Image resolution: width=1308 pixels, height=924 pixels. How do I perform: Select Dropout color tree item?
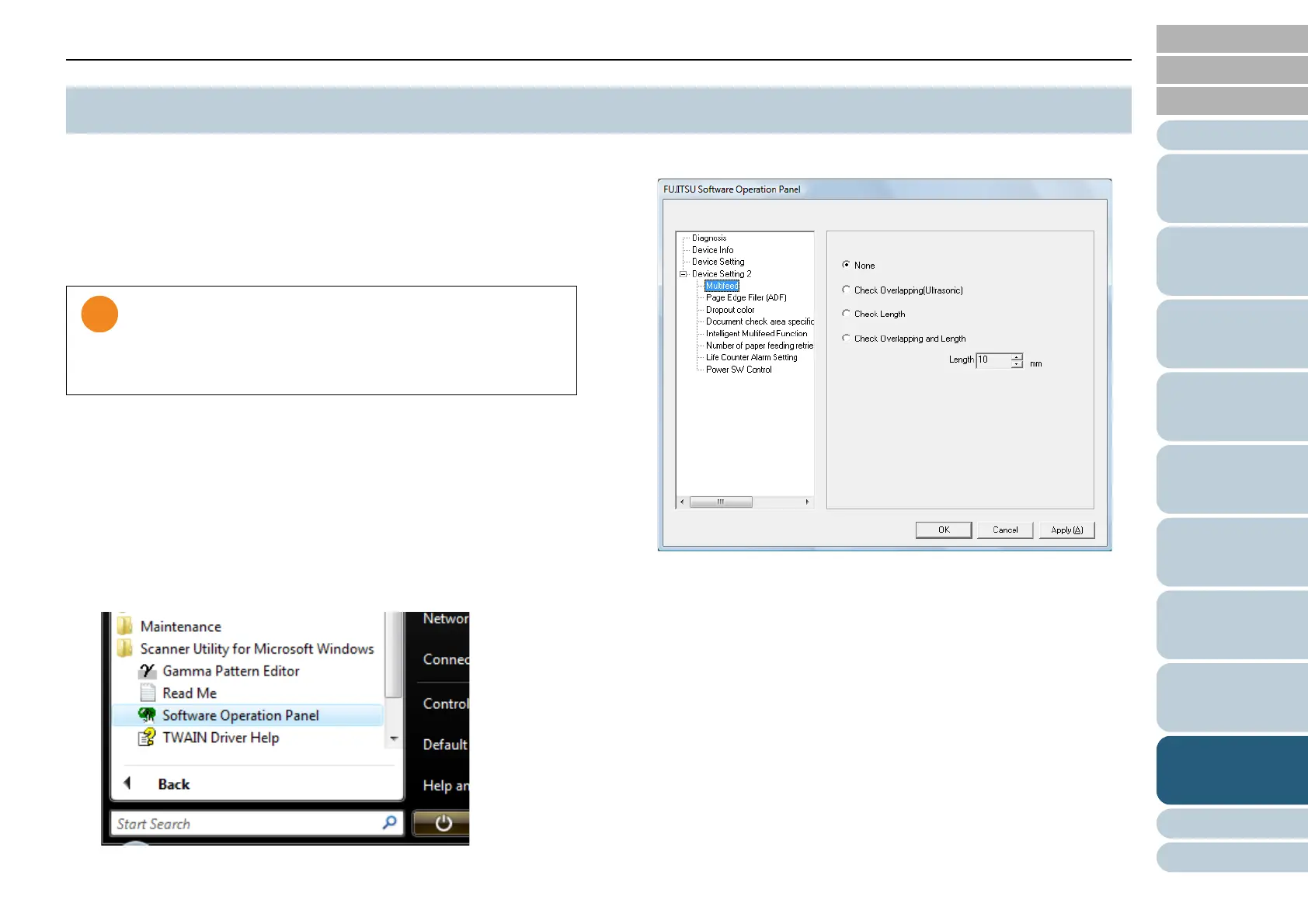pyautogui.click(x=730, y=310)
